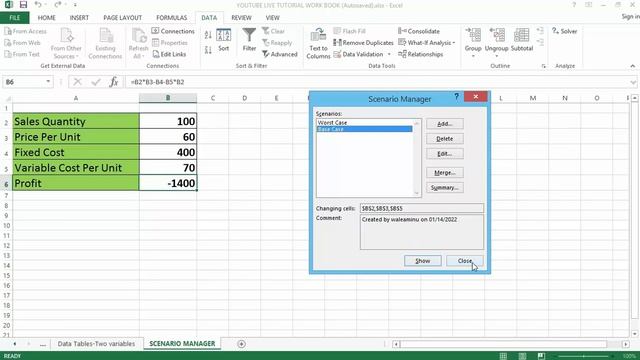
Task: Click the Insert Function fx icon
Action: click(113, 82)
